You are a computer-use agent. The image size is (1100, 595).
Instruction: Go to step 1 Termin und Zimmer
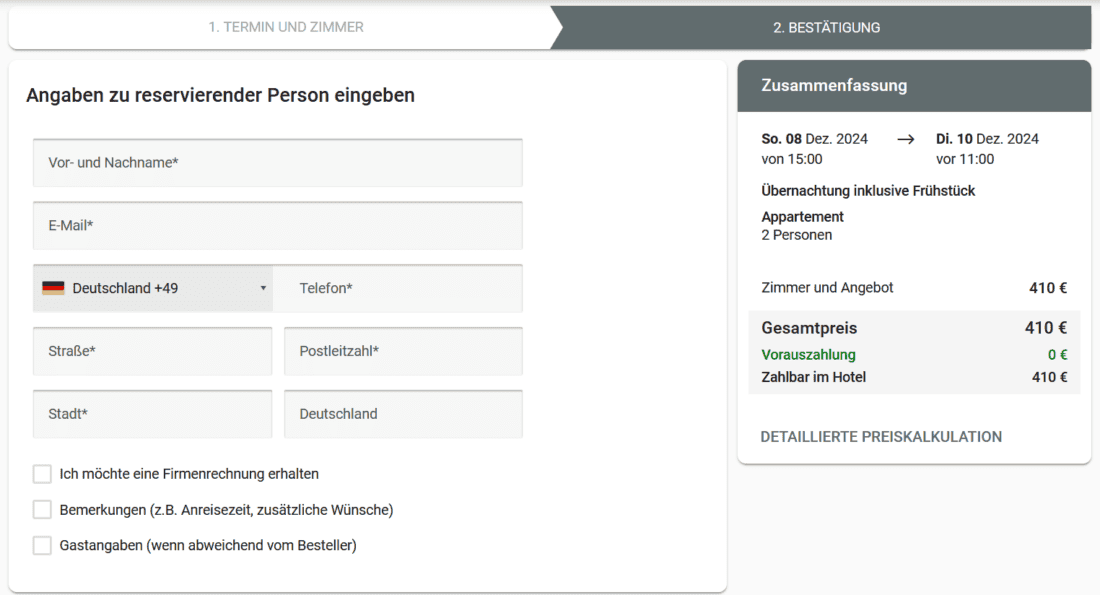tap(286, 27)
